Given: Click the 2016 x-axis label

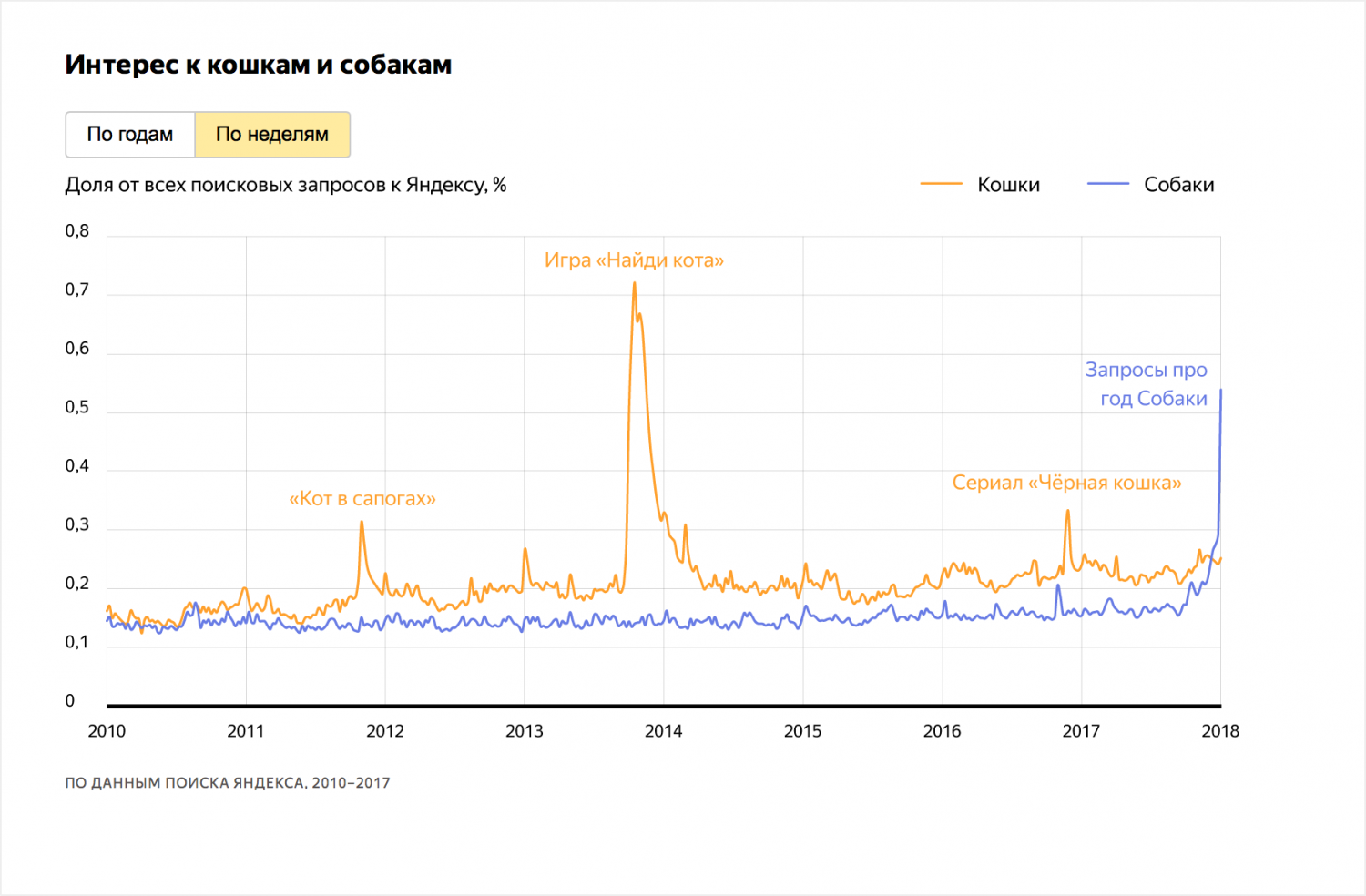Looking at the screenshot, I should pyautogui.click(x=943, y=731).
